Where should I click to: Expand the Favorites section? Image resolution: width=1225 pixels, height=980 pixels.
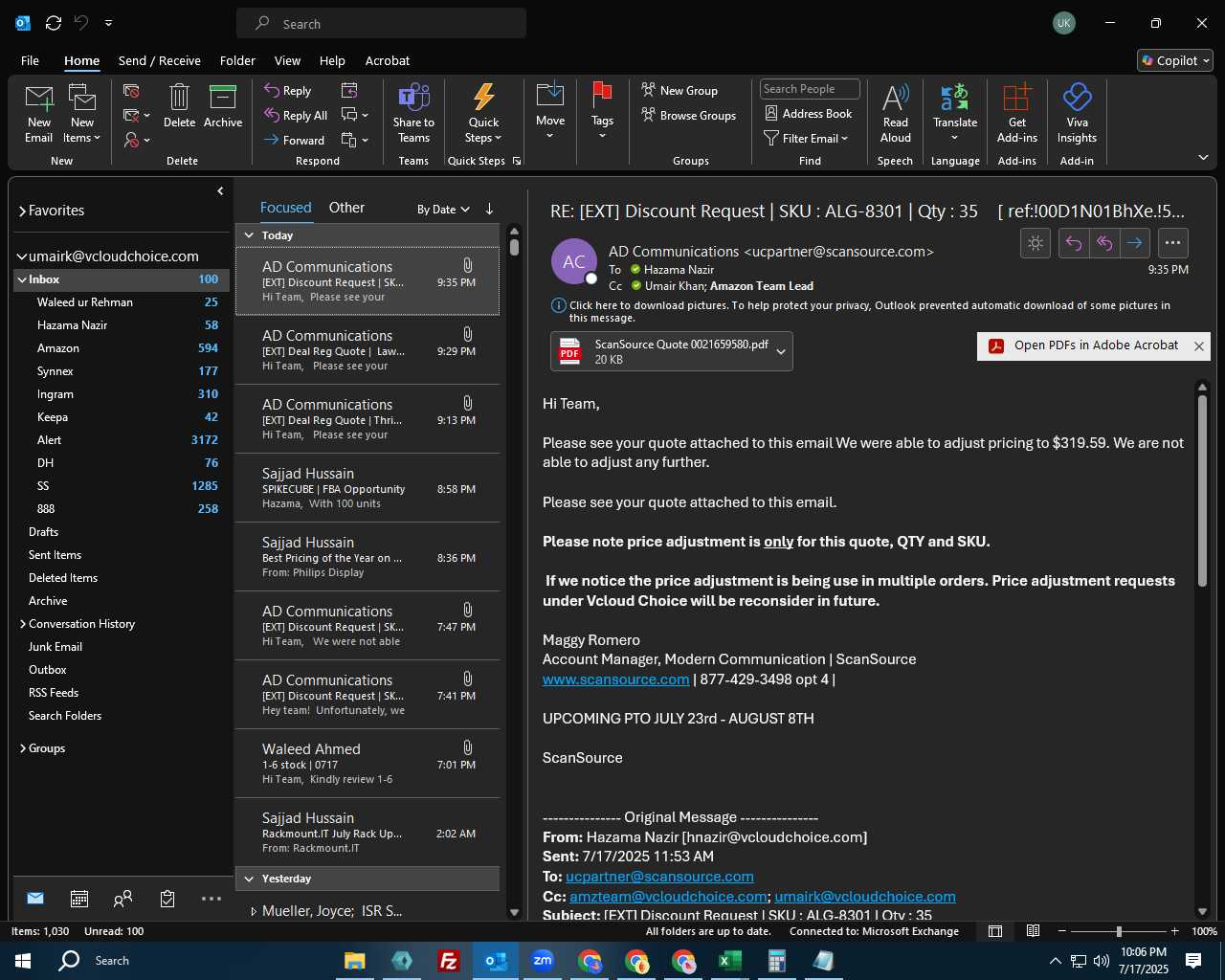(23, 211)
